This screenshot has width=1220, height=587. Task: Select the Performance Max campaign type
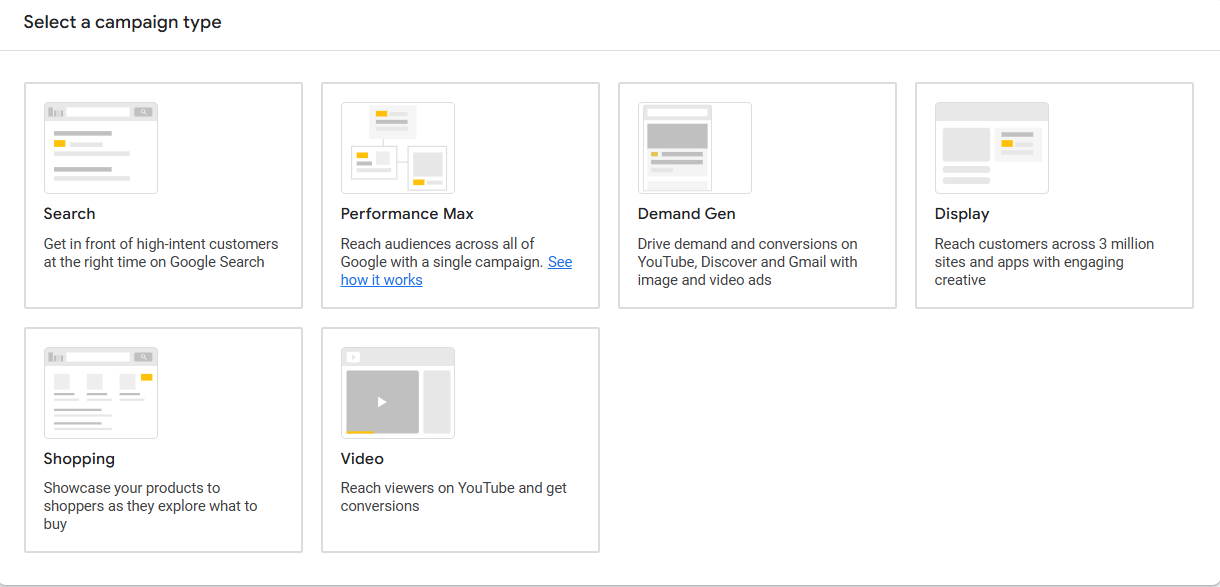(460, 195)
